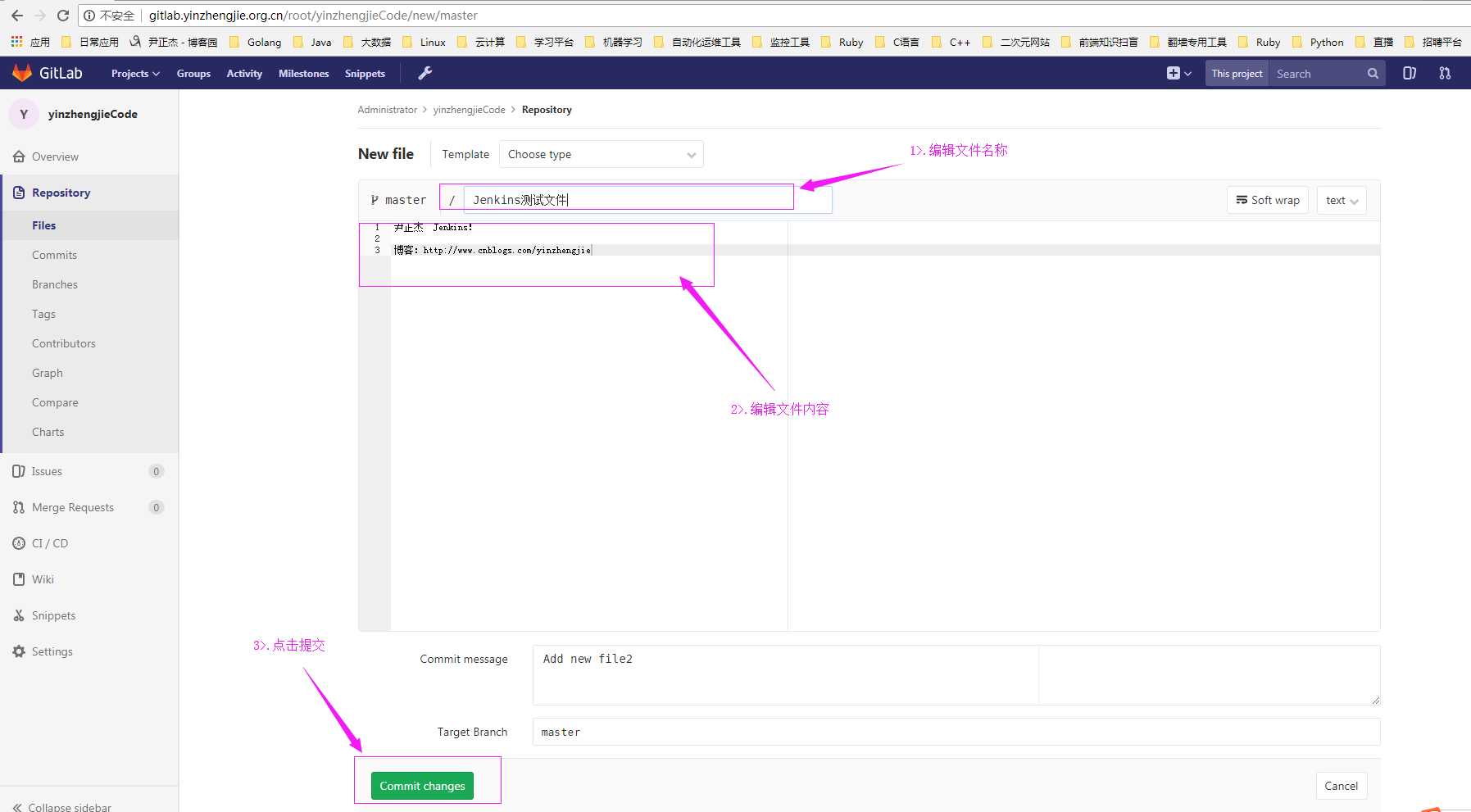Click the This project search scope

pyautogui.click(x=1237, y=74)
